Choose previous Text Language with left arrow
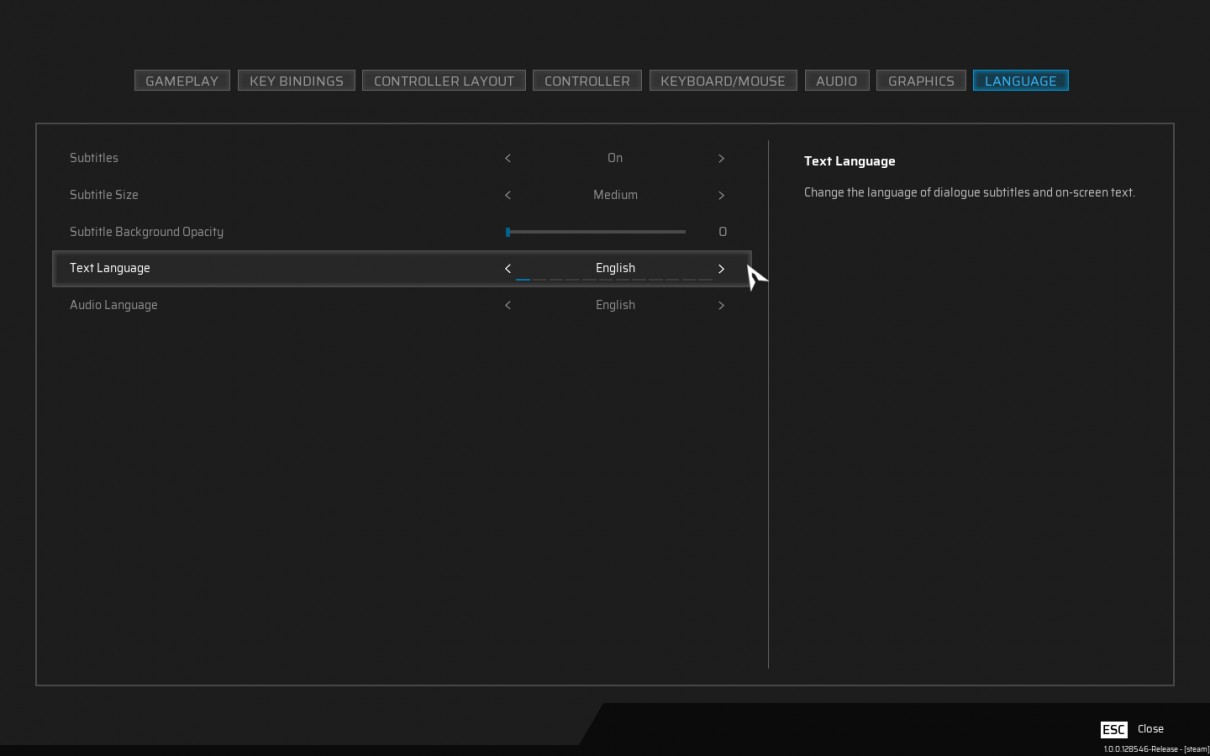Screen dimensions: 1210x756 point(508,268)
